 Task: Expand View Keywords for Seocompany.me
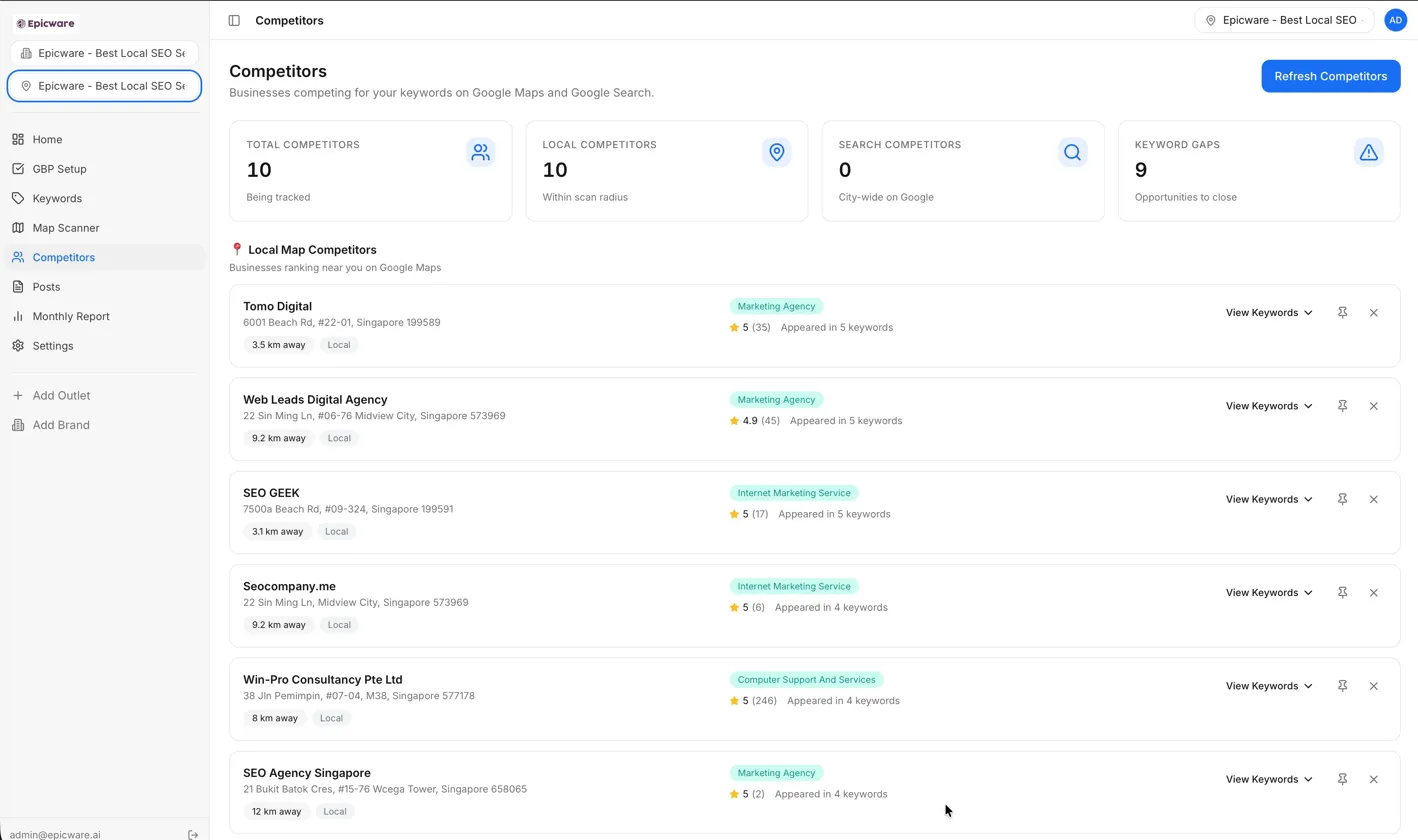[x=1268, y=592]
